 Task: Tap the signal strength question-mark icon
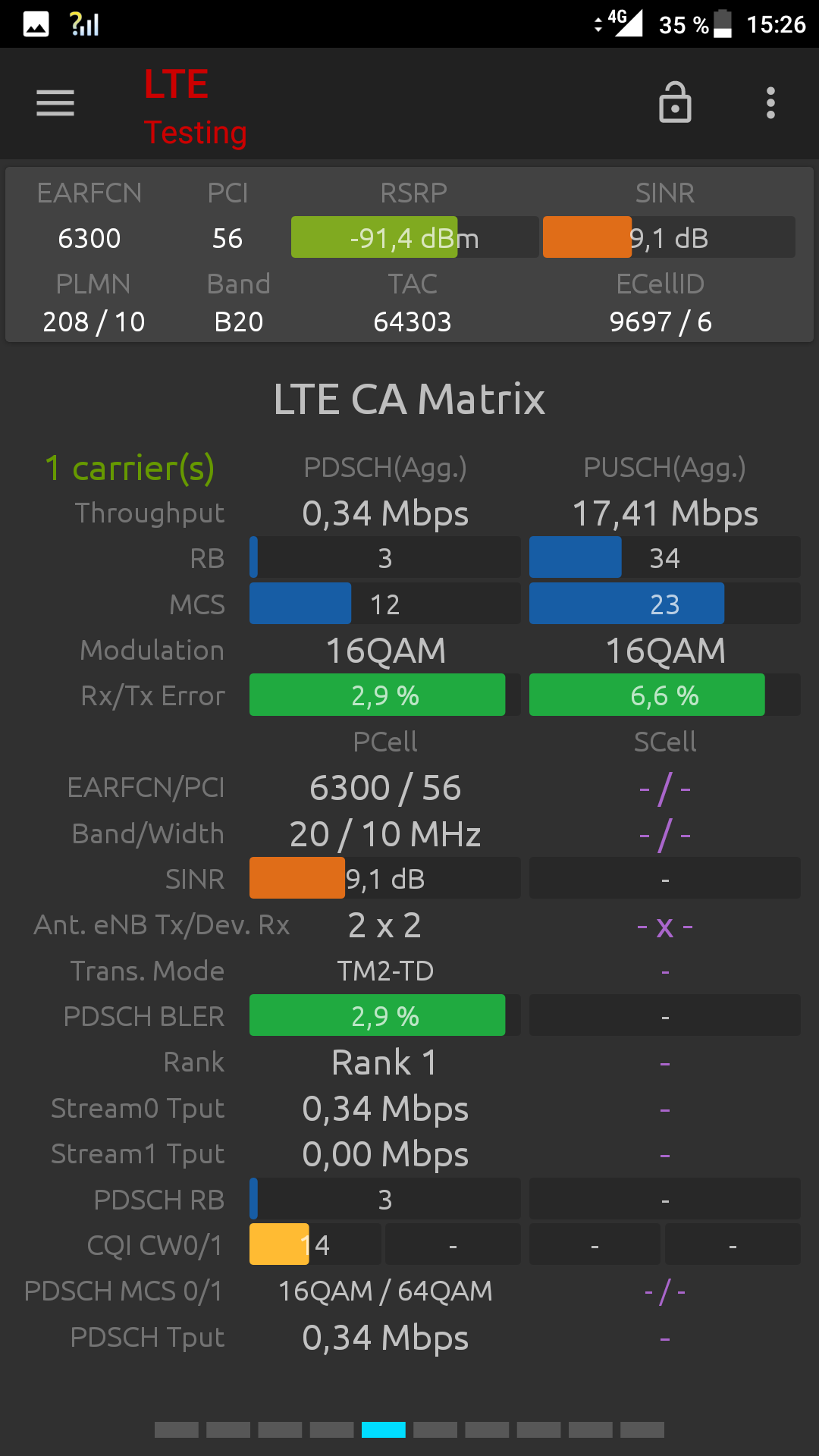(x=84, y=24)
